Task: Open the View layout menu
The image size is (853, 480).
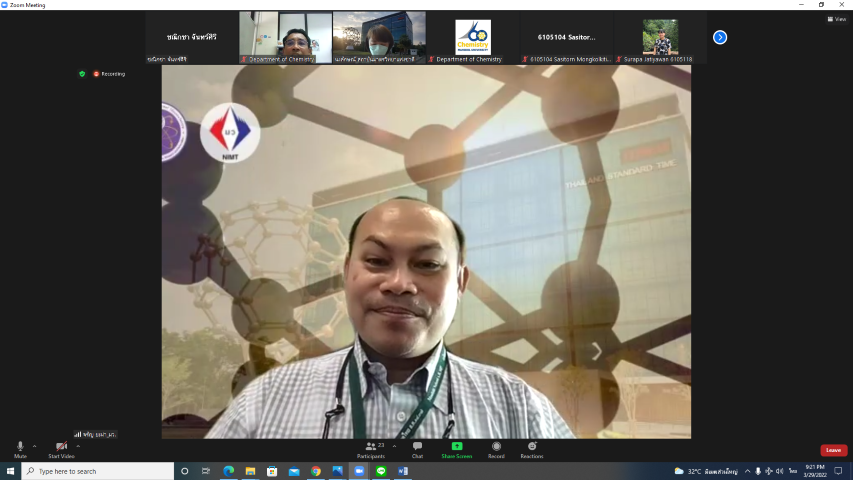Action: (836, 18)
